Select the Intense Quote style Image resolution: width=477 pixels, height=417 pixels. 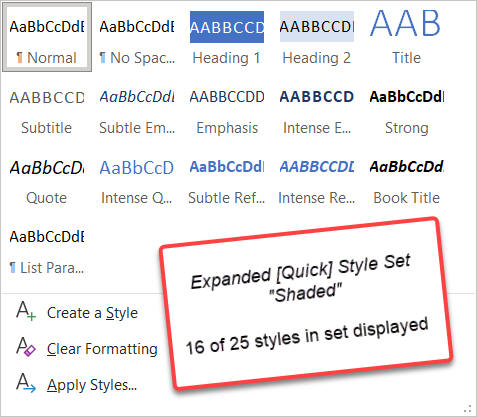tap(137, 182)
